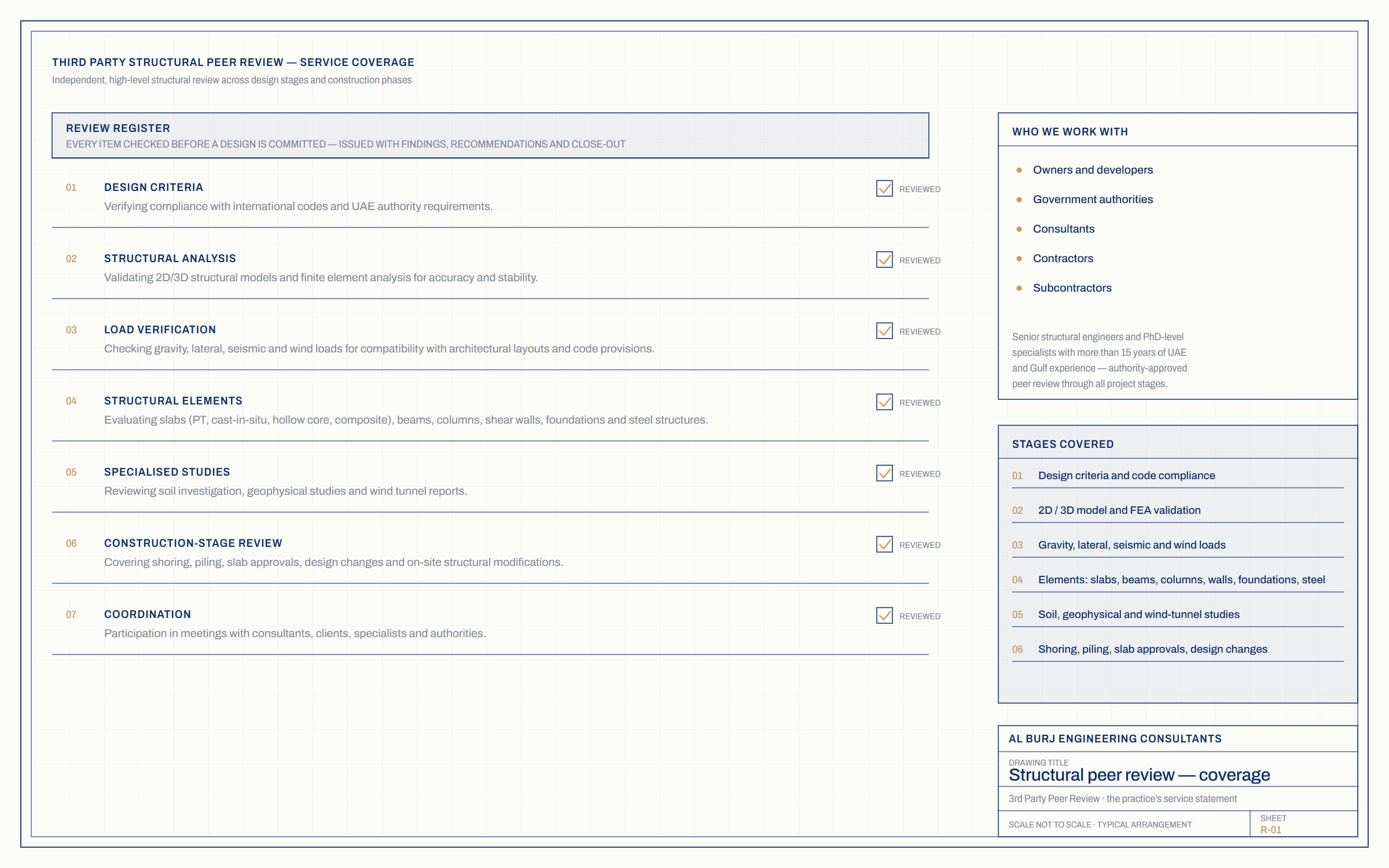Select the register subtitle about findings and close-out
The width and height of the screenshot is (1389, 868).
click(x=346, y=144)
